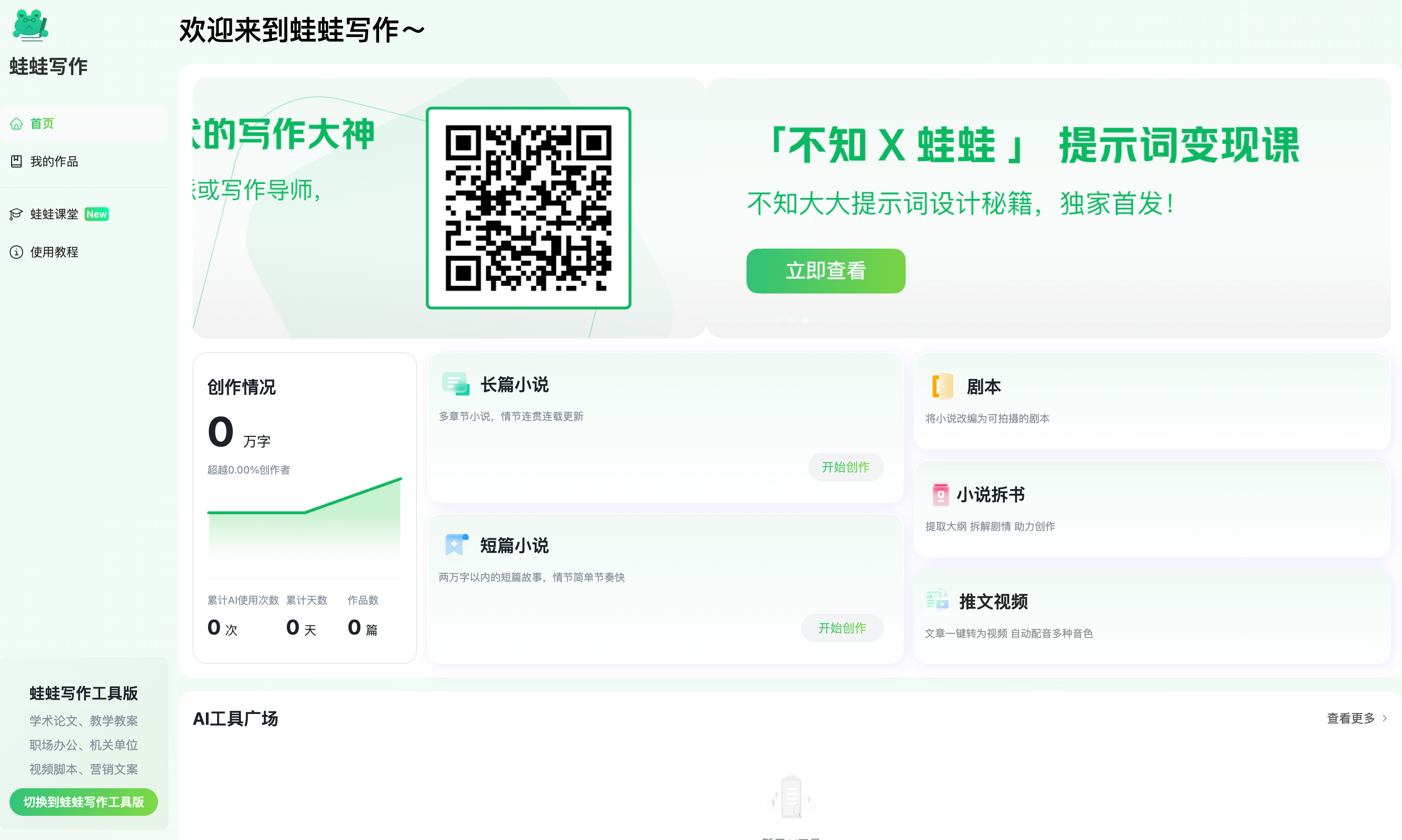The height and width of the screenshot is (840, 1402).
Task: Click the 欢迎来到蛙蛙写作 heading
Action: (302, 30)
